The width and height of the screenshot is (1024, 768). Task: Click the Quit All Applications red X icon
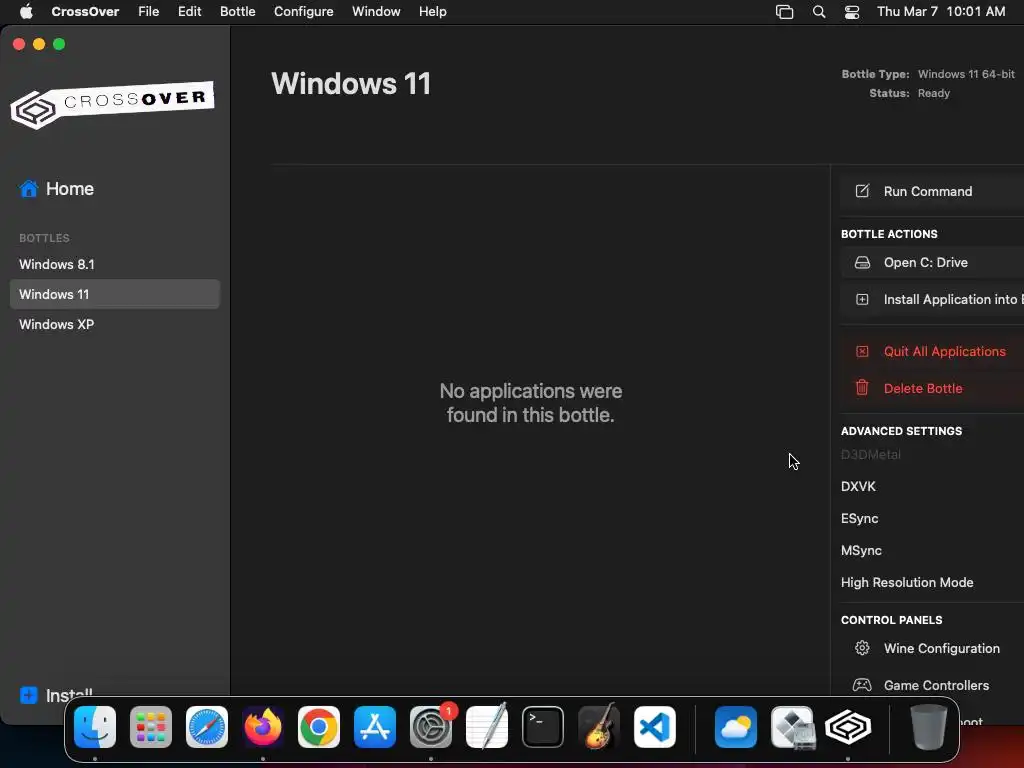tap(862, 351)
